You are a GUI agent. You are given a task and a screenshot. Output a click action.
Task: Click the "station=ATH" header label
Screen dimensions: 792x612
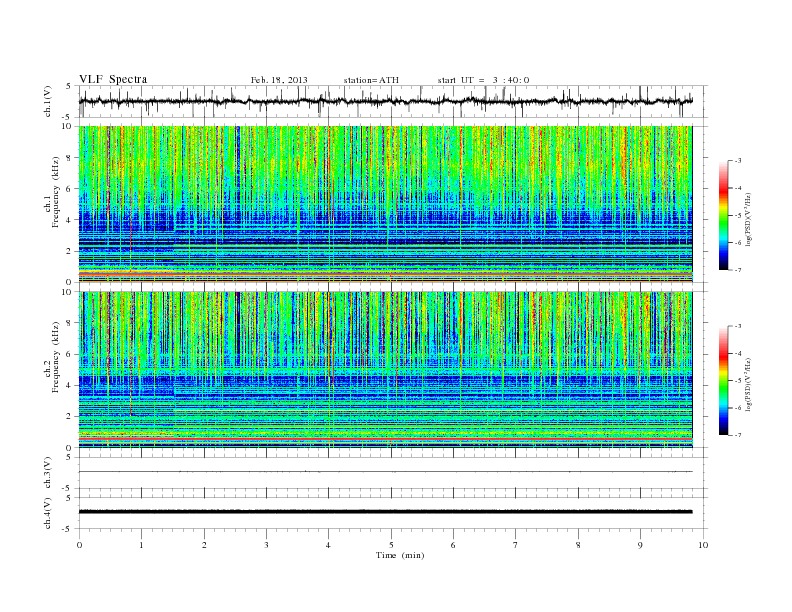371,80
